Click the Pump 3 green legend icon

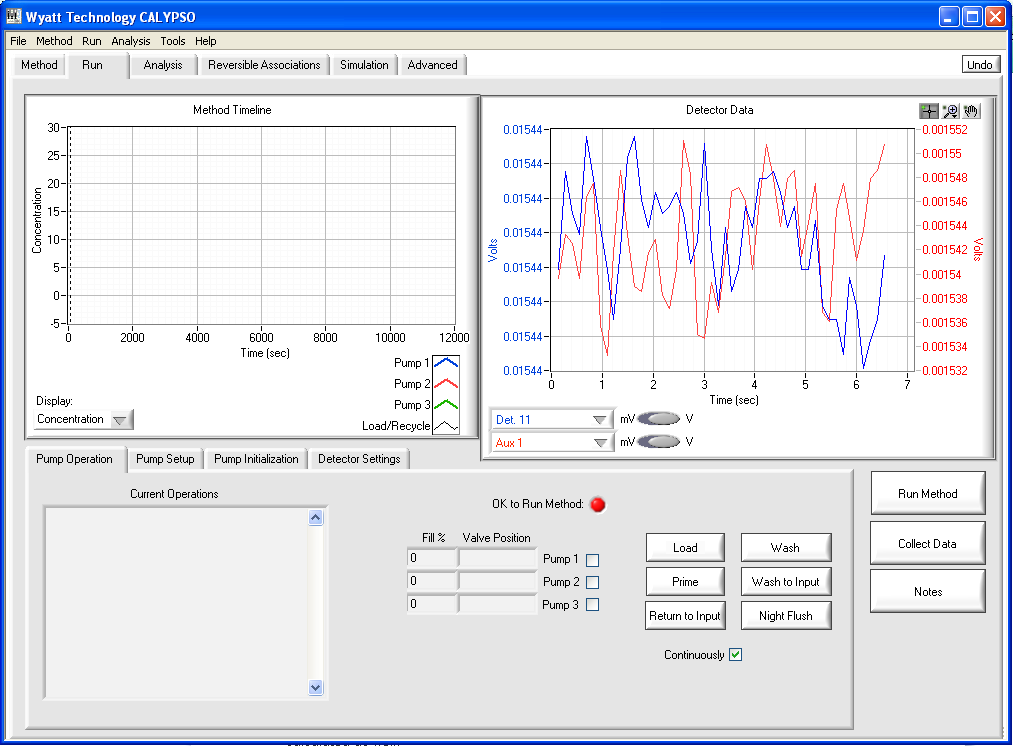point(445,405)
